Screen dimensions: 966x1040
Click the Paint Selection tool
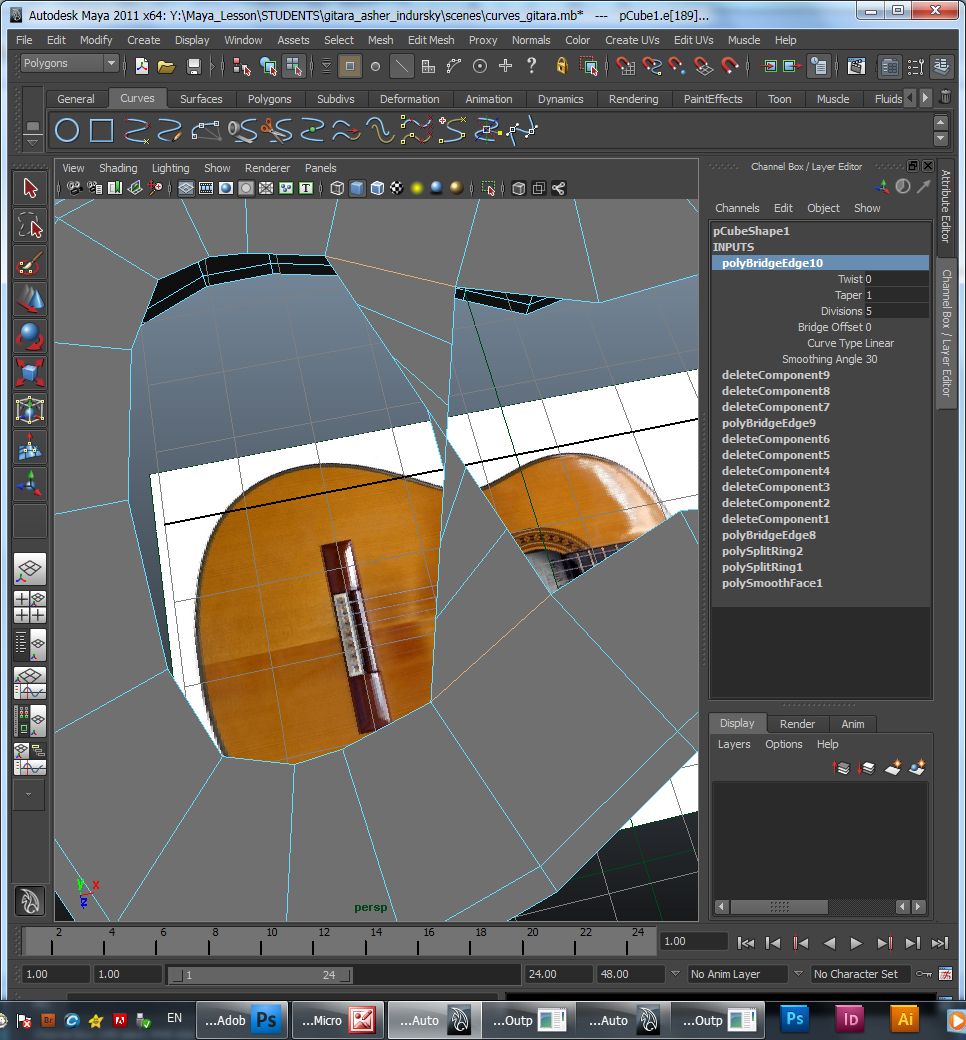click(x=30, y=263)
